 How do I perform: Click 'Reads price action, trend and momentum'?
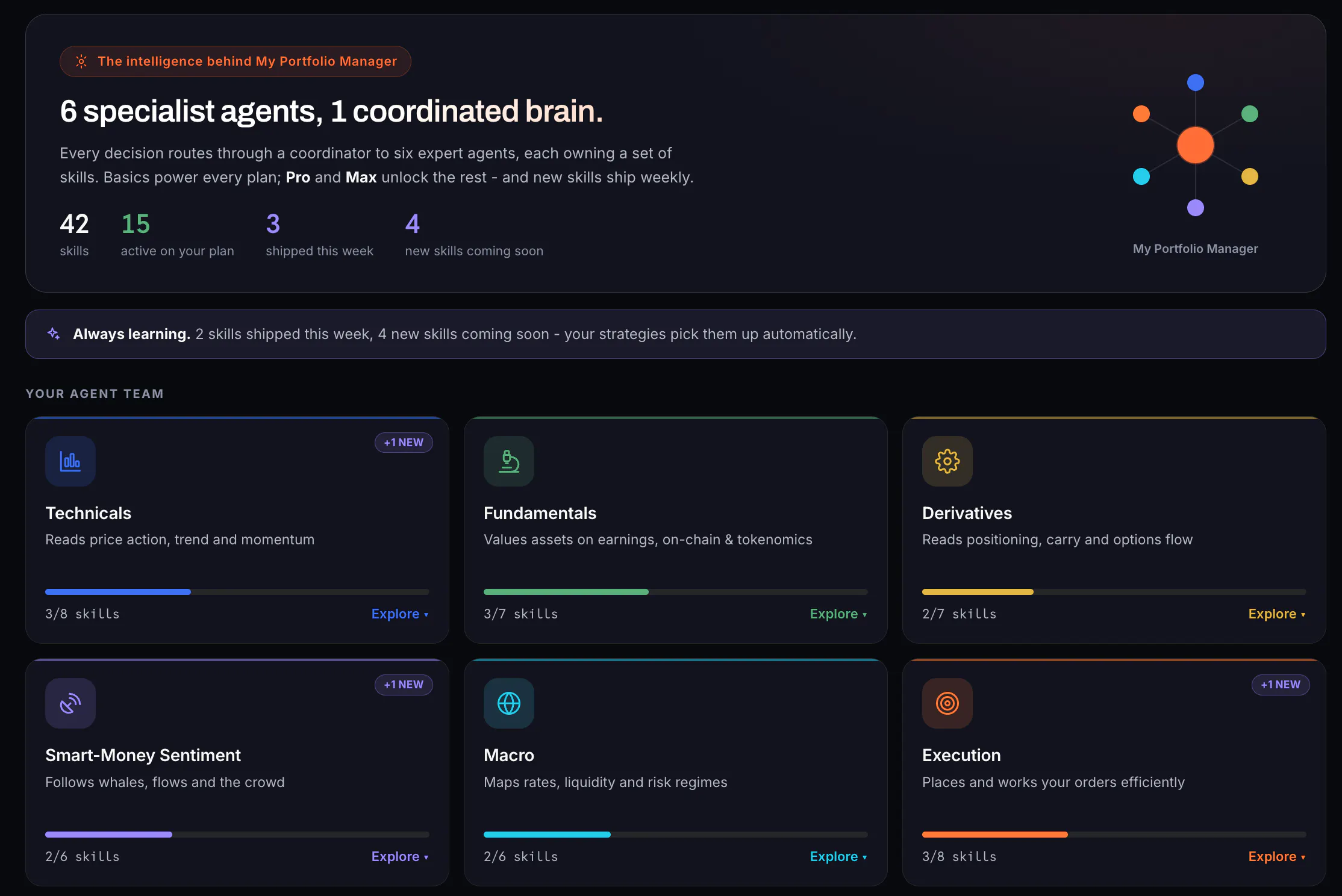click(180, 540)
